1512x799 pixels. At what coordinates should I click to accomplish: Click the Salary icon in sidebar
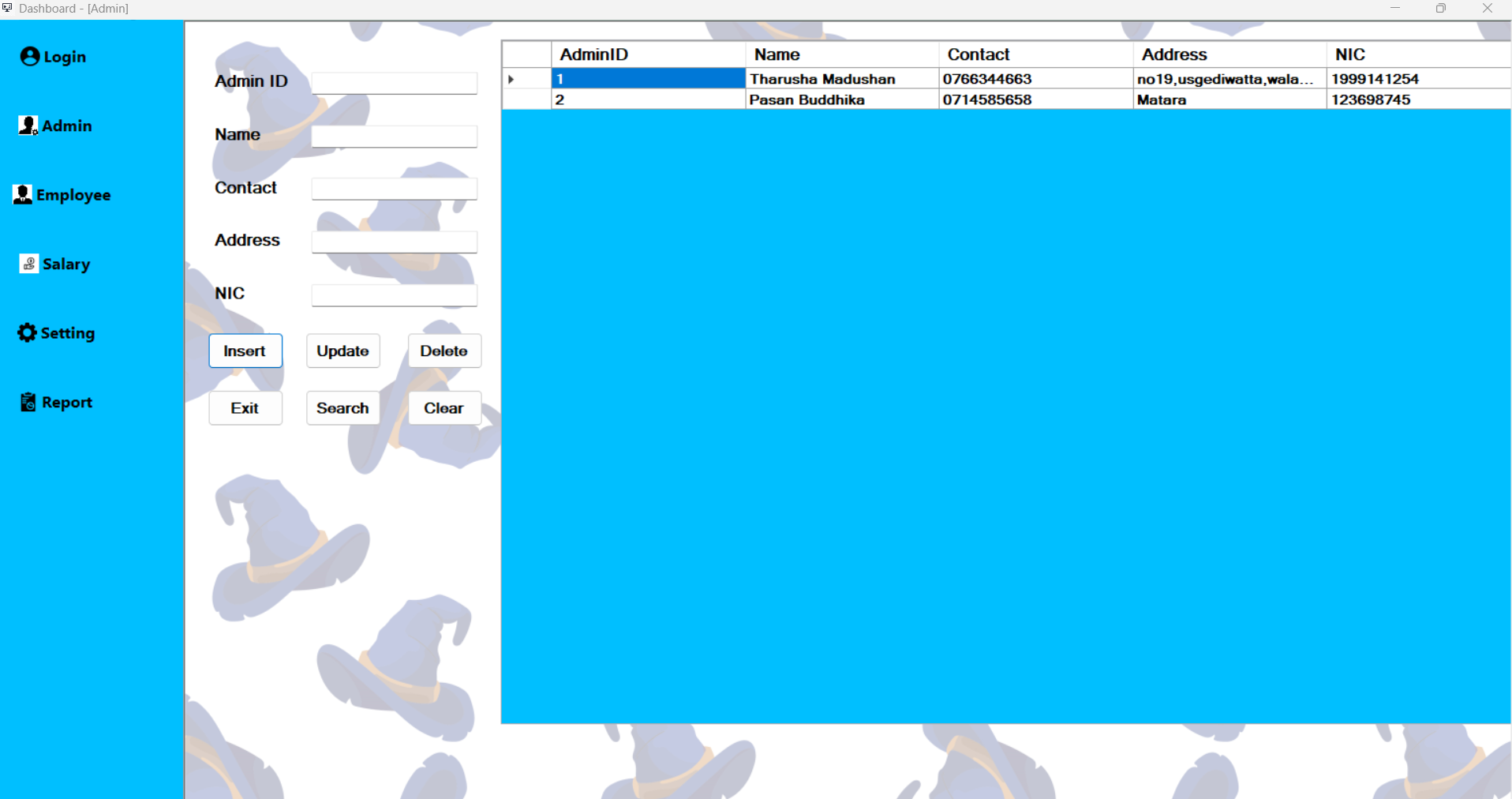pos(29,264)
